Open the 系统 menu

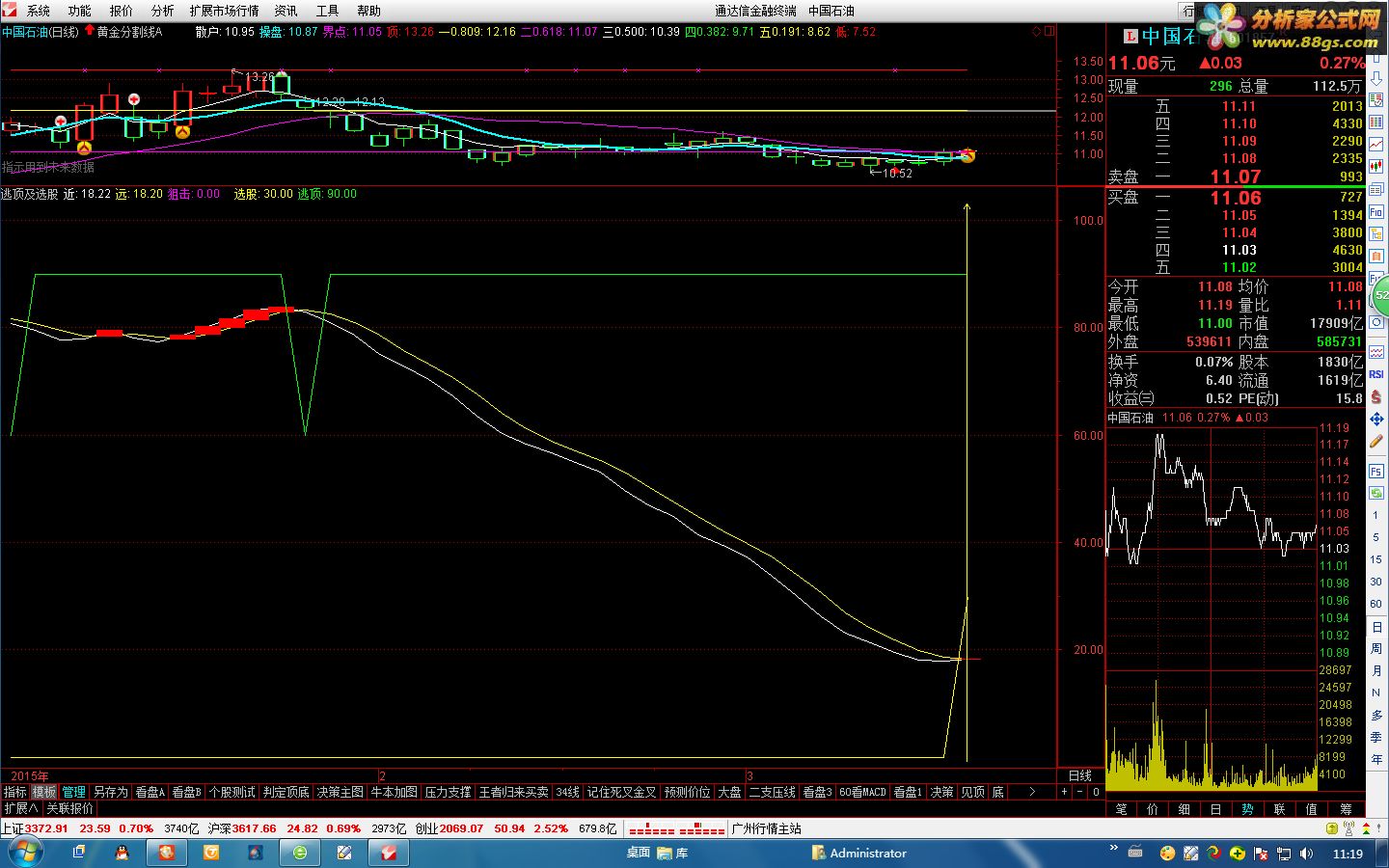point(39,11)
